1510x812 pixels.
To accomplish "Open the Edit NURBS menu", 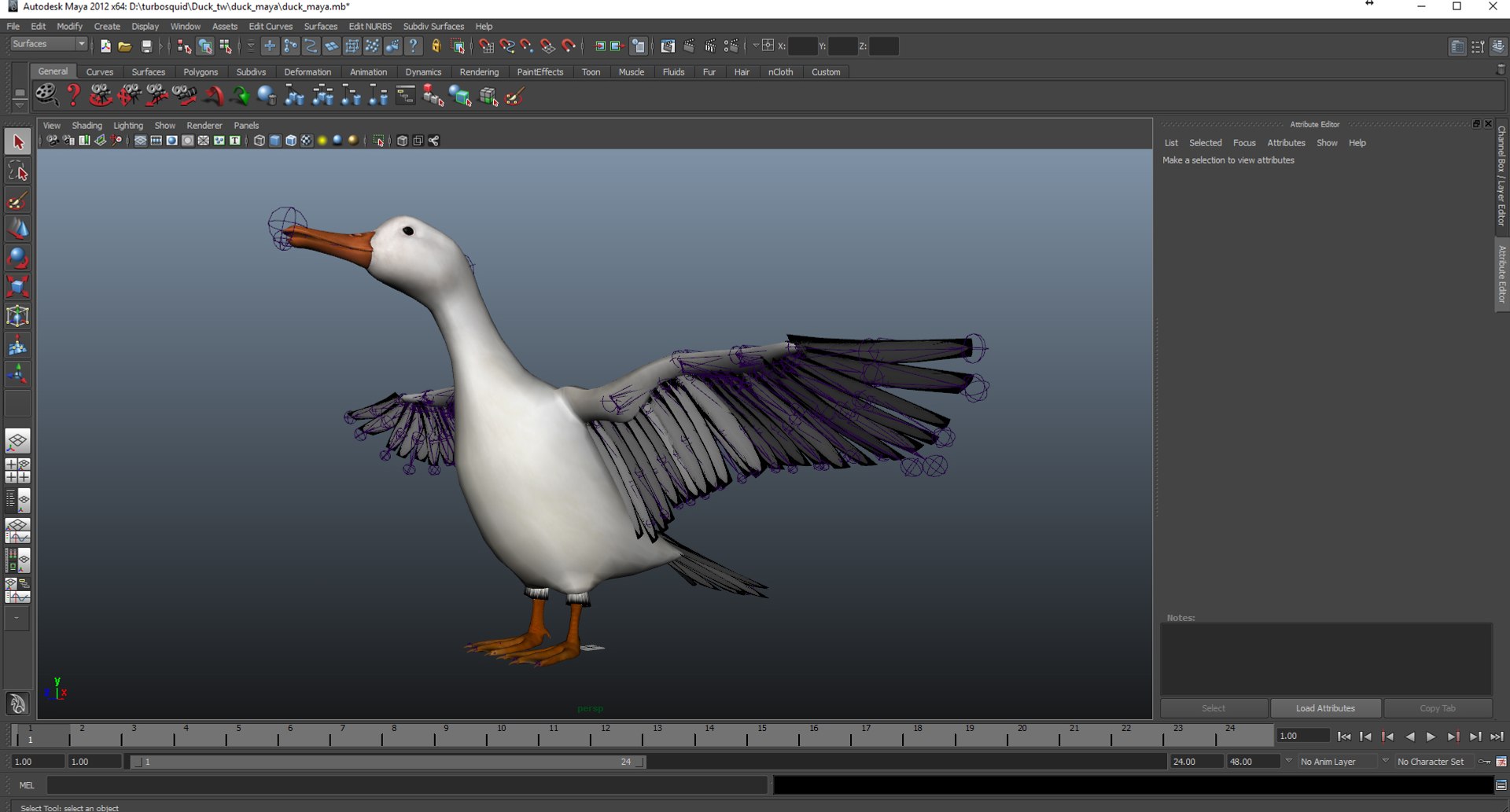I will pos(370,26).
